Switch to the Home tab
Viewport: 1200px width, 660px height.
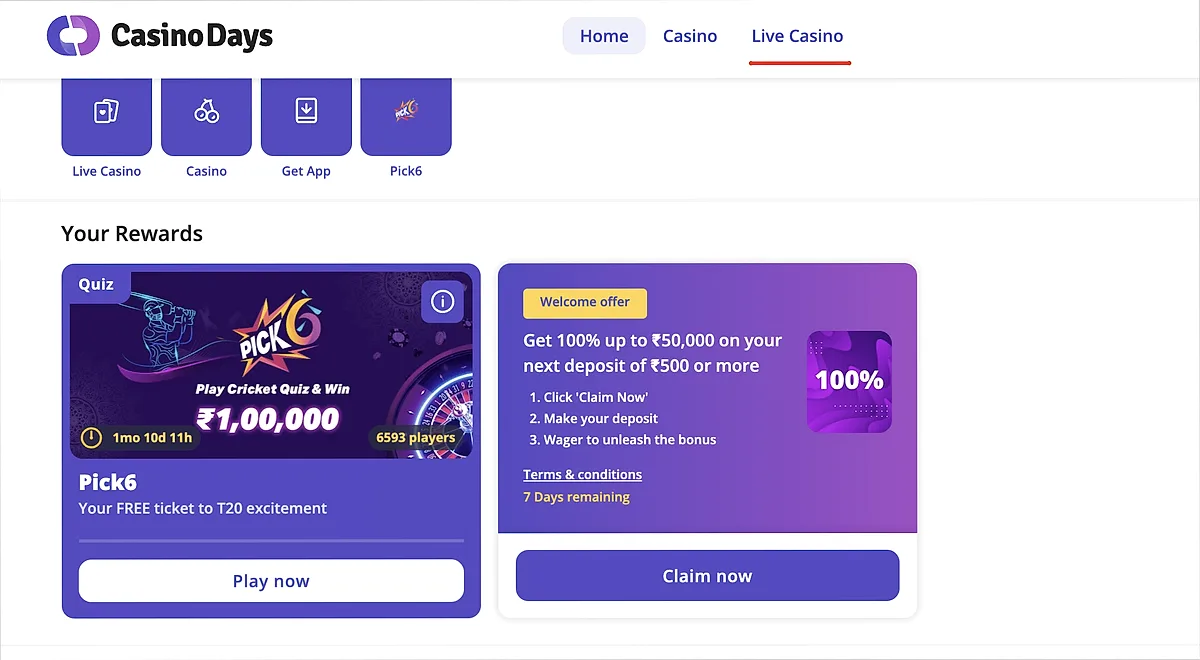click(604, 36)
